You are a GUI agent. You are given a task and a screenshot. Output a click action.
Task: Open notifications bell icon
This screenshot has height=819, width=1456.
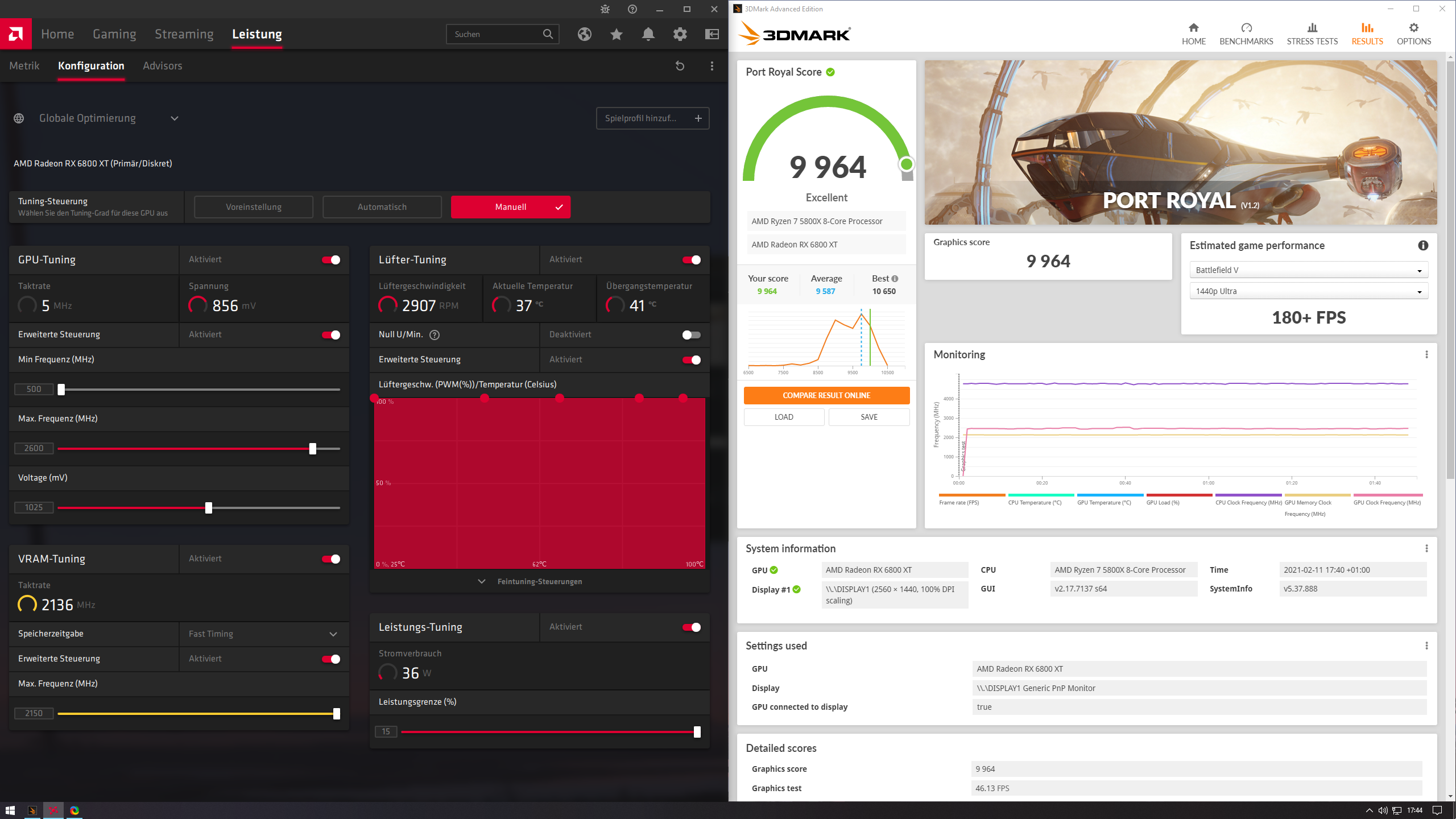coord(648,34)
